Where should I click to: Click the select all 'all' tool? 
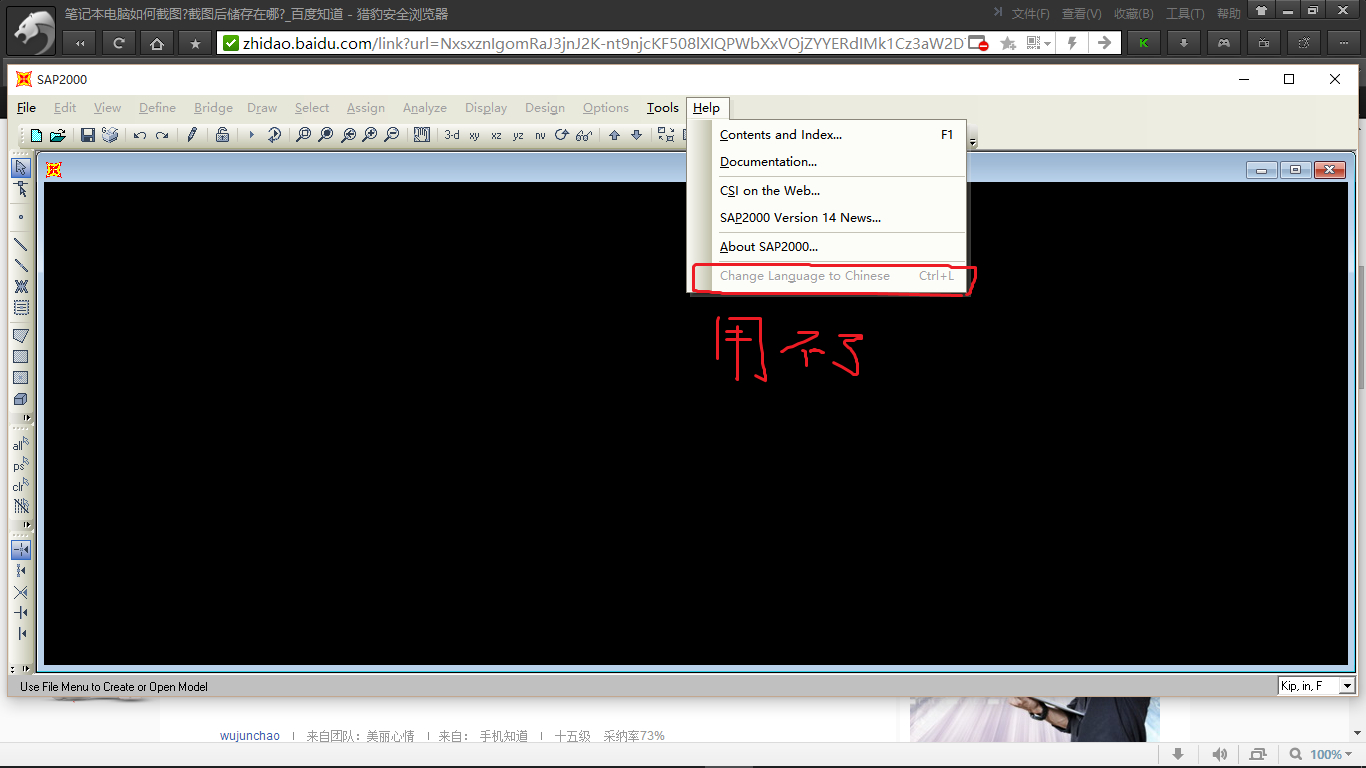point(21,444)
